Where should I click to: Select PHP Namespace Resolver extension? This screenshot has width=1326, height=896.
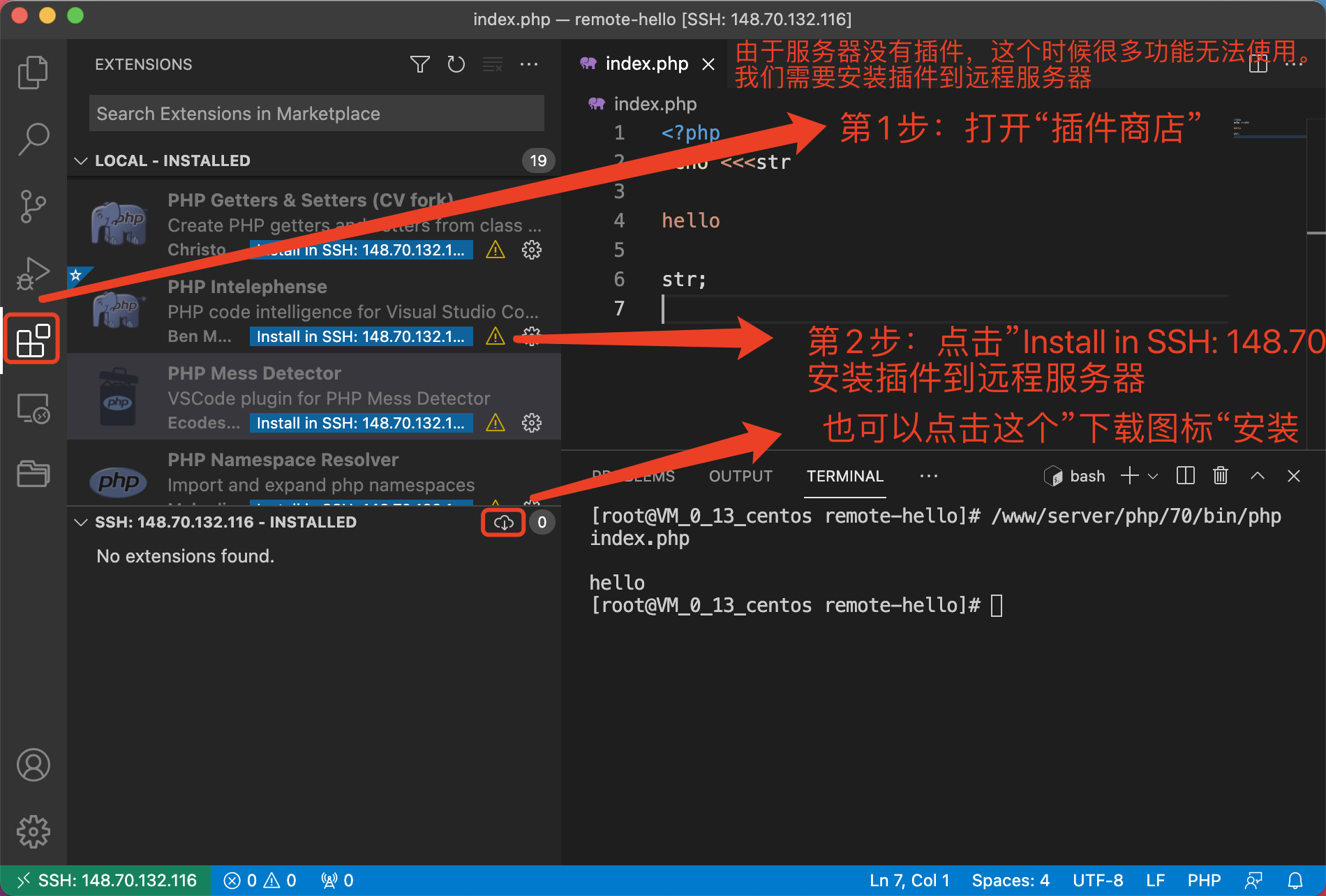[314, 473]
